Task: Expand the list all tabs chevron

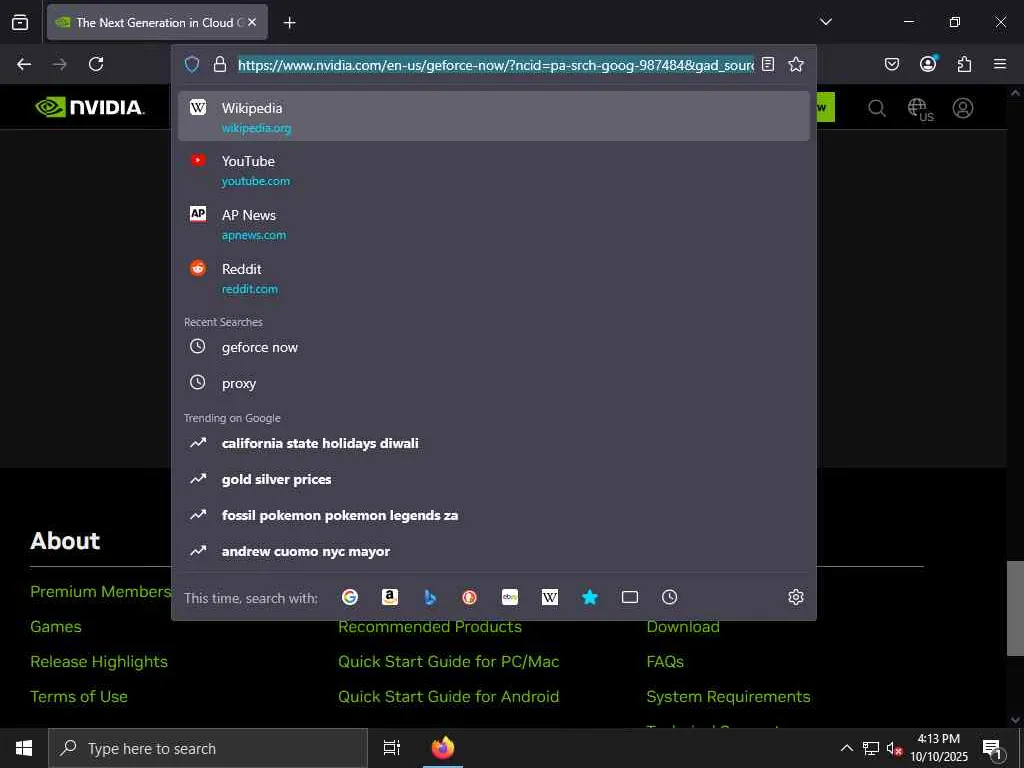Action: [x=825, y=22]
